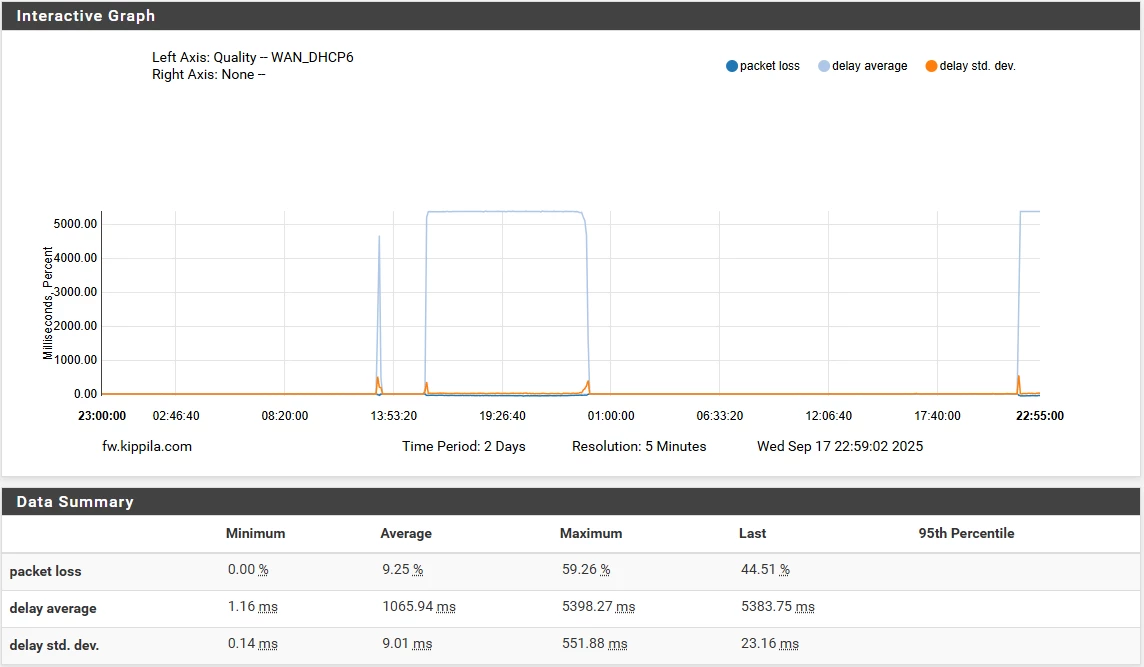
Task: Click the 17:40:00 x-axis tick label
Action: click(937, 416)
